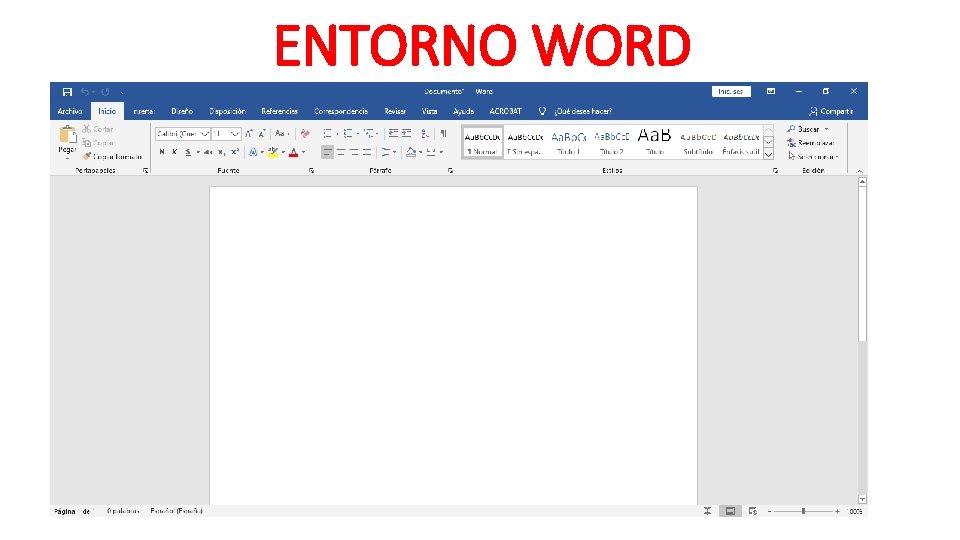Viewport: 960px width, 540px height.
Task: Toggle bold (N) formatting
Action: pyautogui.click(x=162, y=152)
